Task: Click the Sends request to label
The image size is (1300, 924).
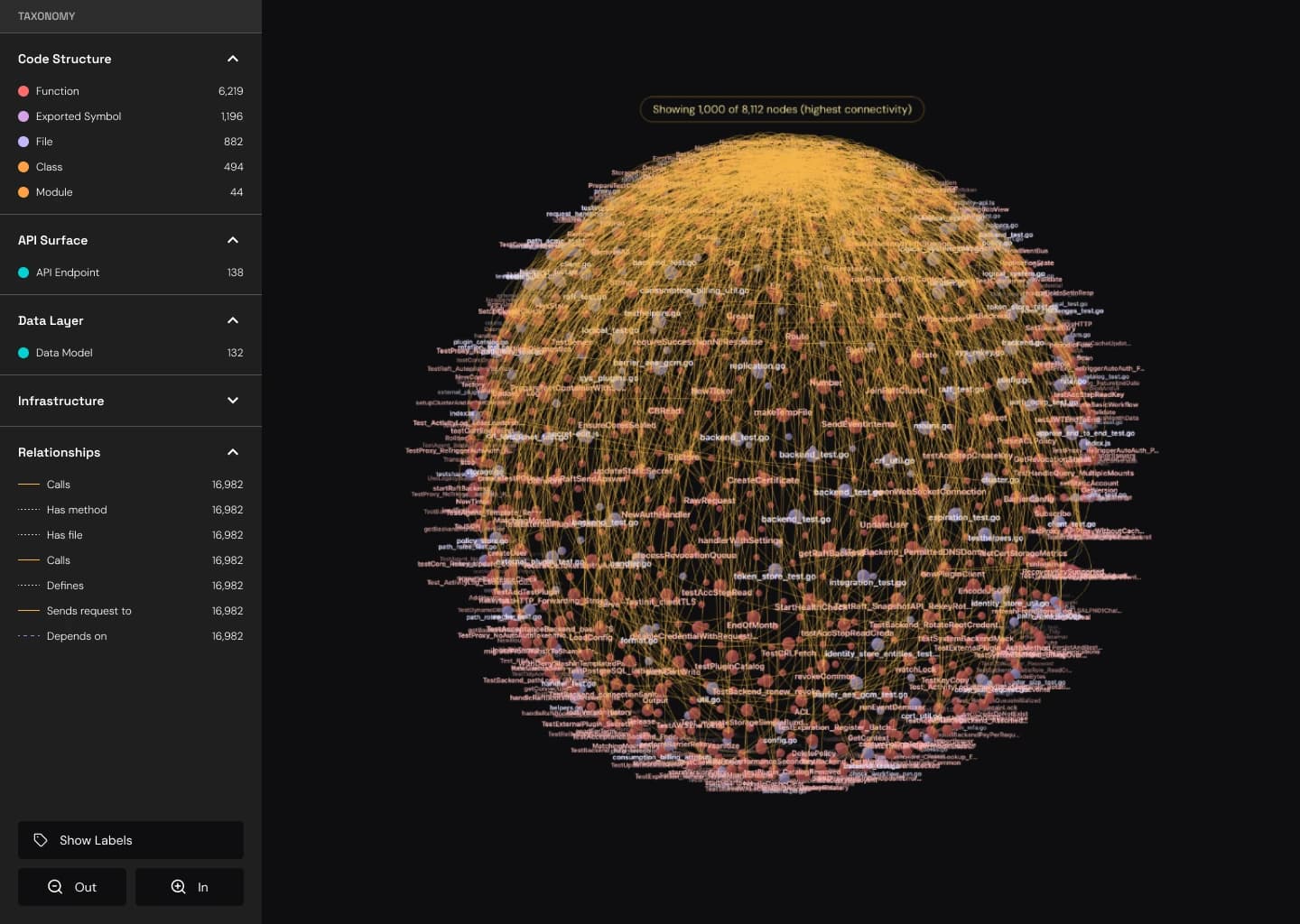Action: pyautogui.click(x=89, y=611)
